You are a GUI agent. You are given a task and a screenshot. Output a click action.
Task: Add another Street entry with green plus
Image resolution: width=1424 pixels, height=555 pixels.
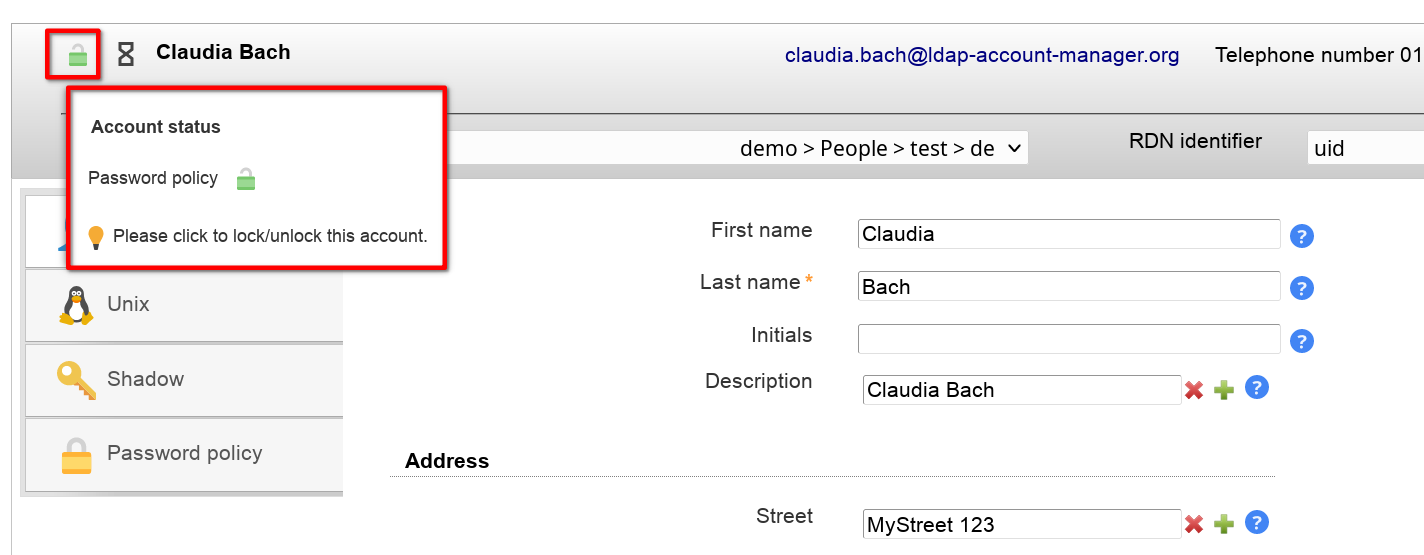1224,524
